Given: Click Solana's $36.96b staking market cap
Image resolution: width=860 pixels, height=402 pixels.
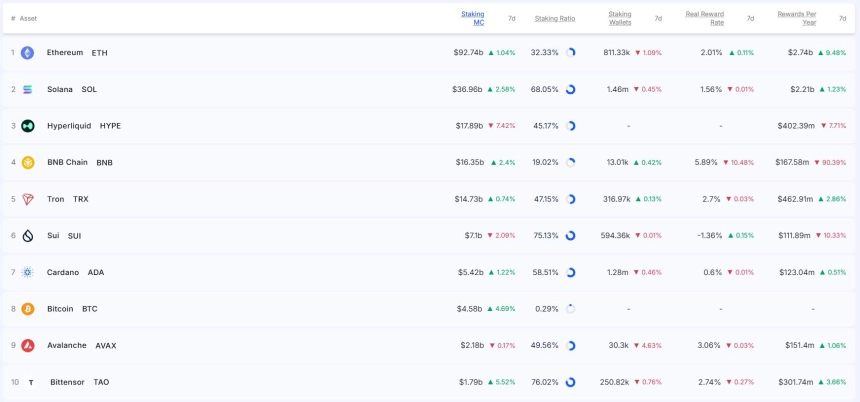Looking at the screenshot, I should pos(468,89).
